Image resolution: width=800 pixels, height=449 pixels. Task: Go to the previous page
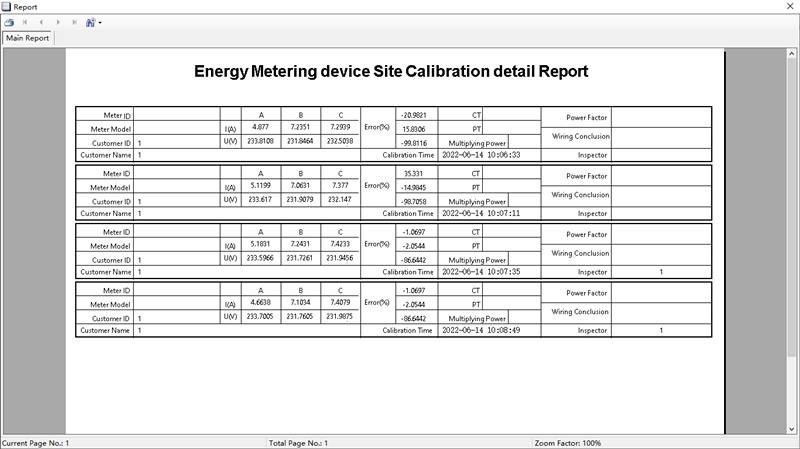point(41,21)
